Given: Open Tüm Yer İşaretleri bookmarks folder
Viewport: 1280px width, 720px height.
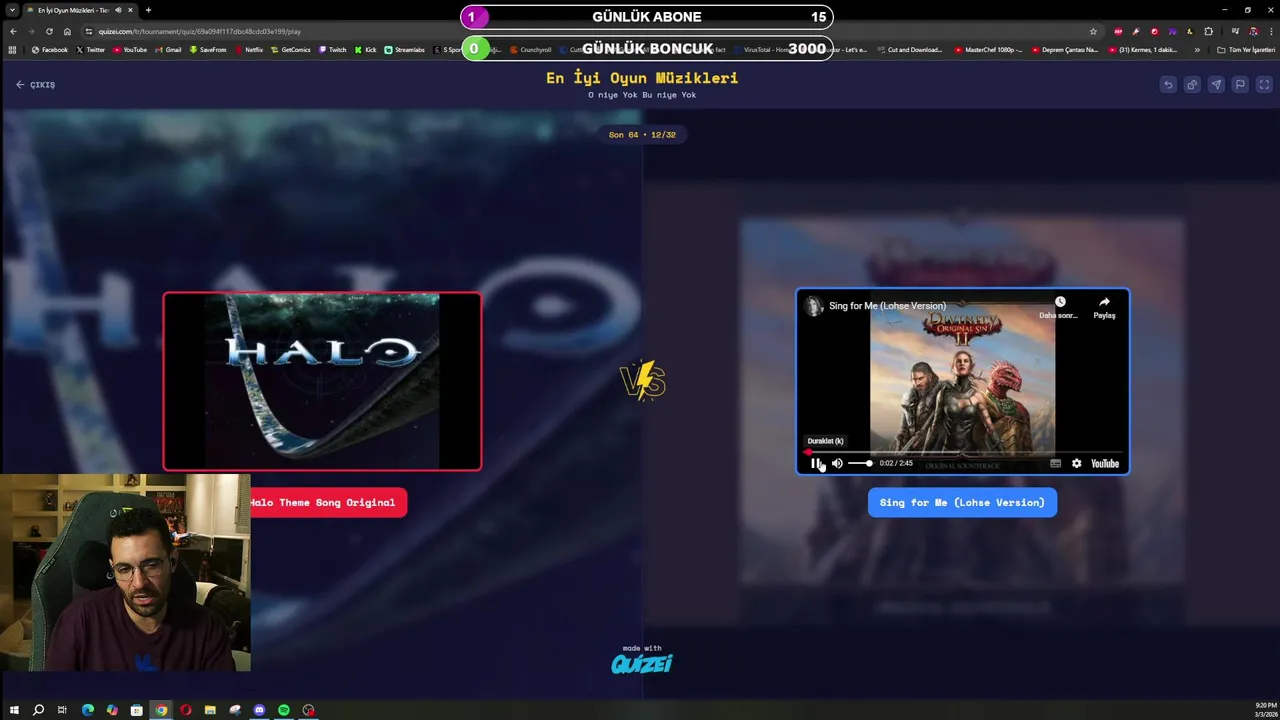Looking at the screenshot, I should 1246,49.
